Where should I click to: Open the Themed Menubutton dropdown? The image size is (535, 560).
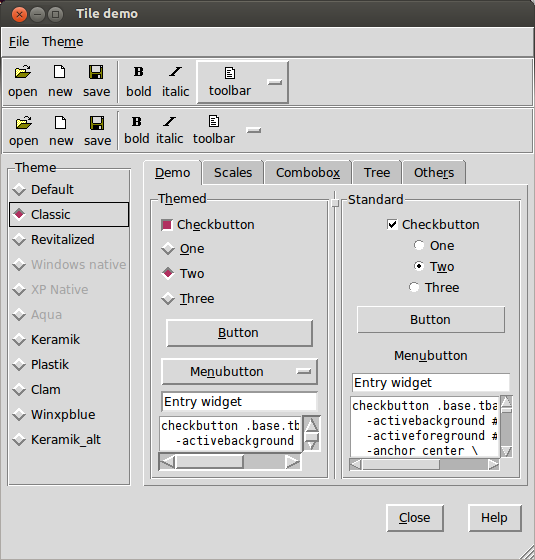point(239,372)
